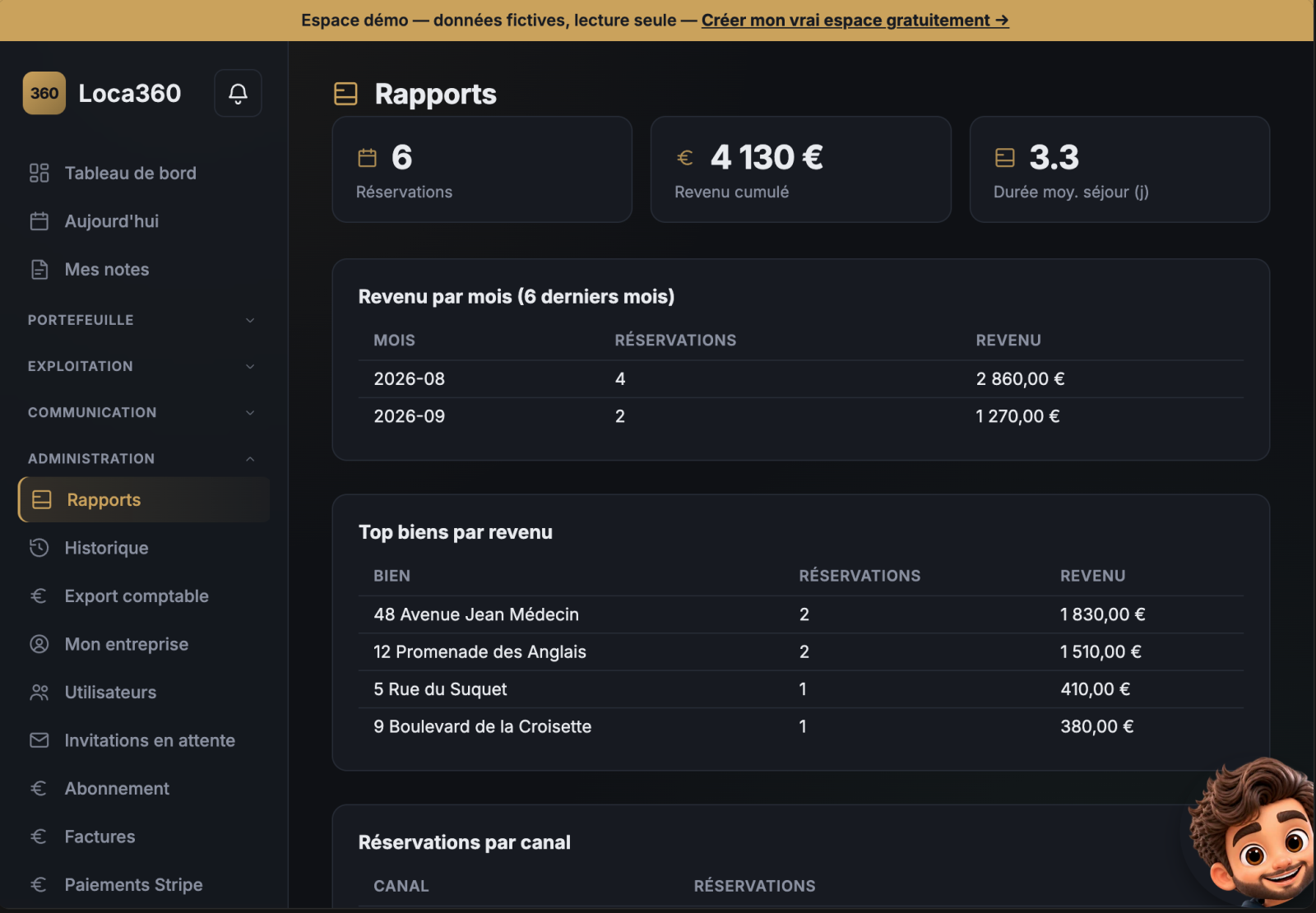Viewport: 1316px width, 913px height.
Task: Click the Durée moy. séjour card icon
Action: 1004,158
